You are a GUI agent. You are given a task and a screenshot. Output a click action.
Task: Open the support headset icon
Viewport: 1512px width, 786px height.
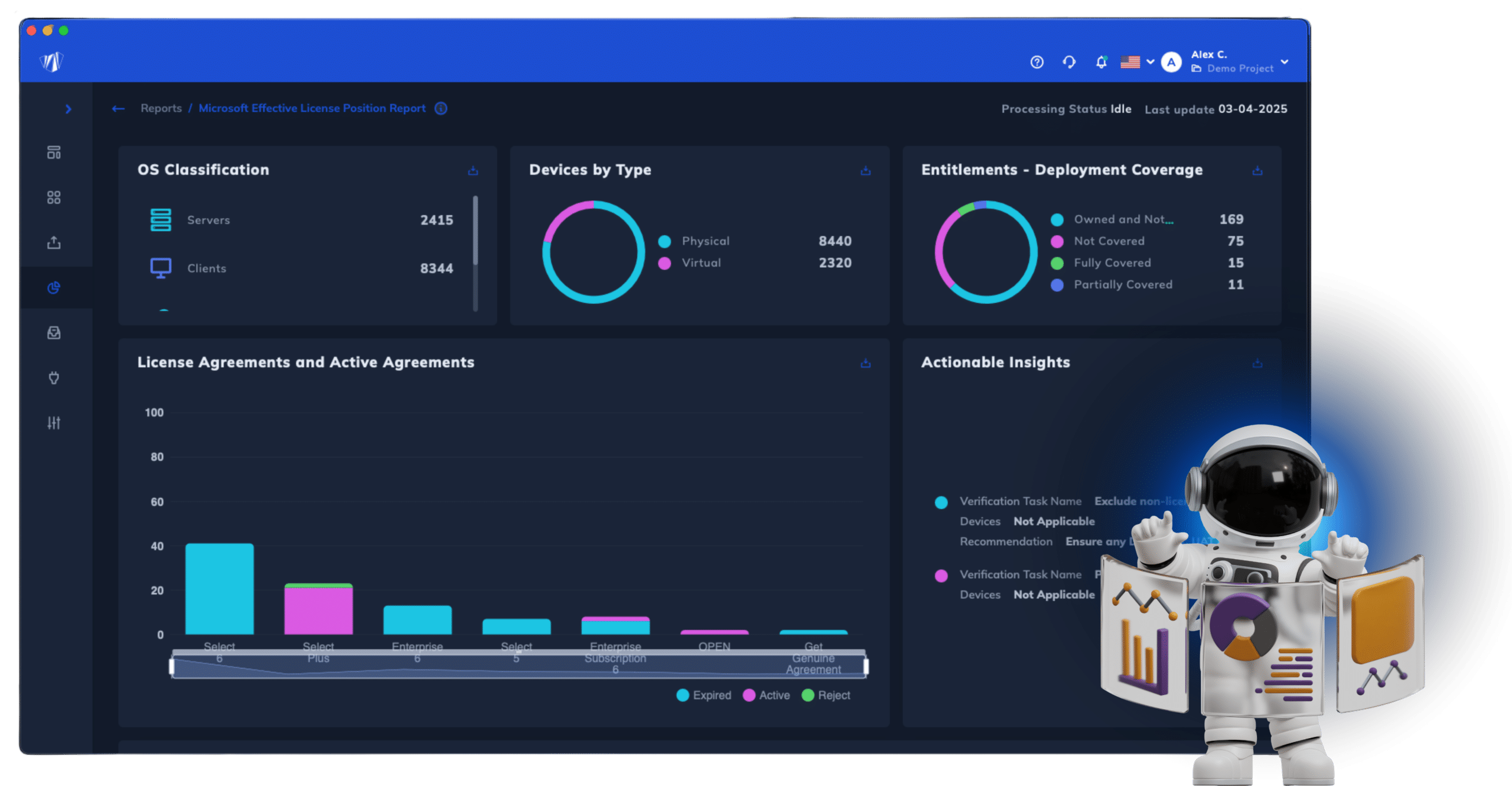[x=1069, y=62]
